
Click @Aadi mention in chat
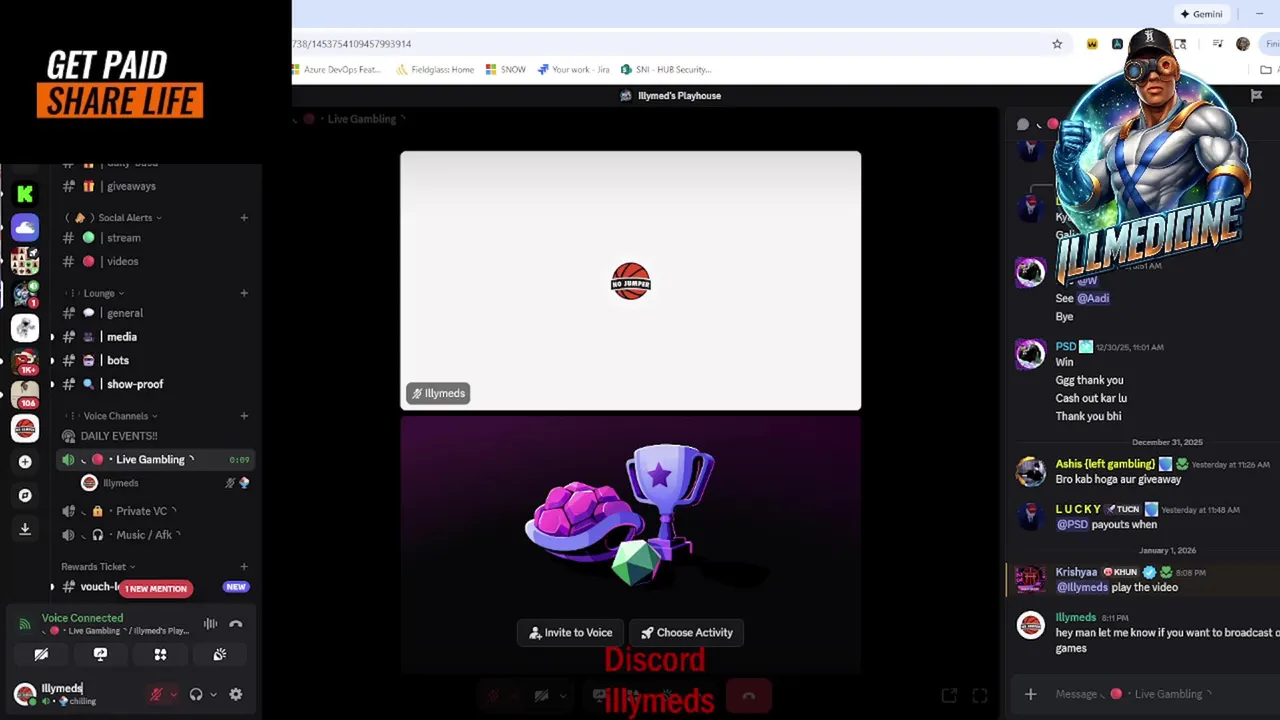click(x=1093, y=298)
